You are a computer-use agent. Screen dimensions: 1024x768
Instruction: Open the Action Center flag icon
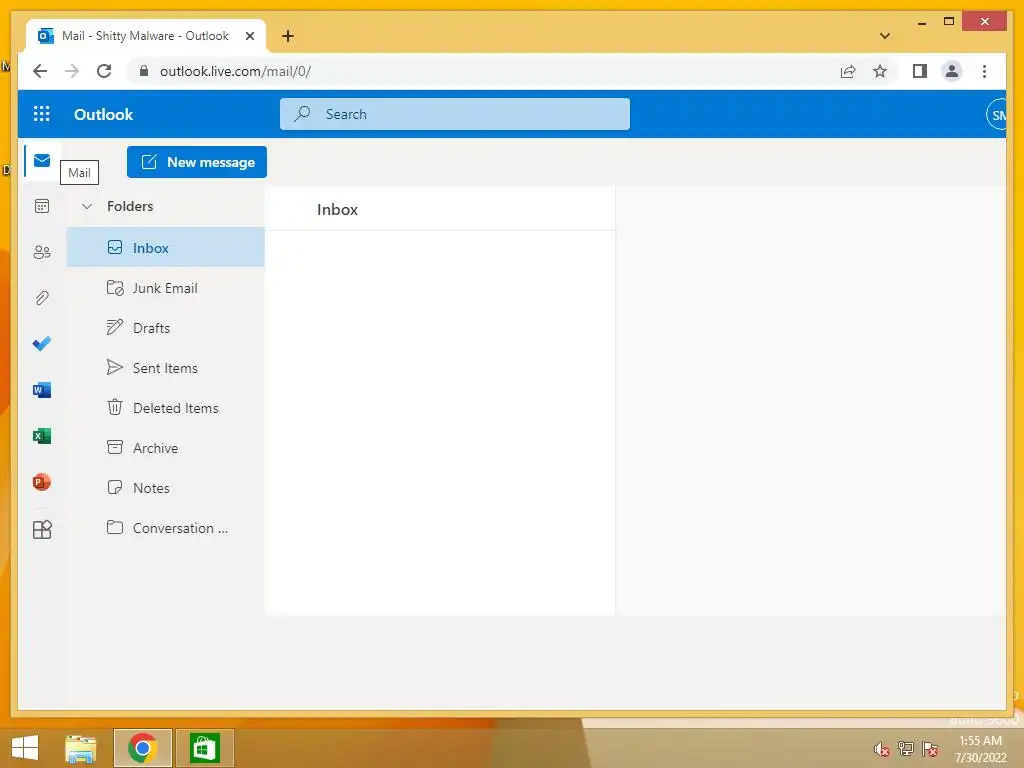(x=930, y=748)
